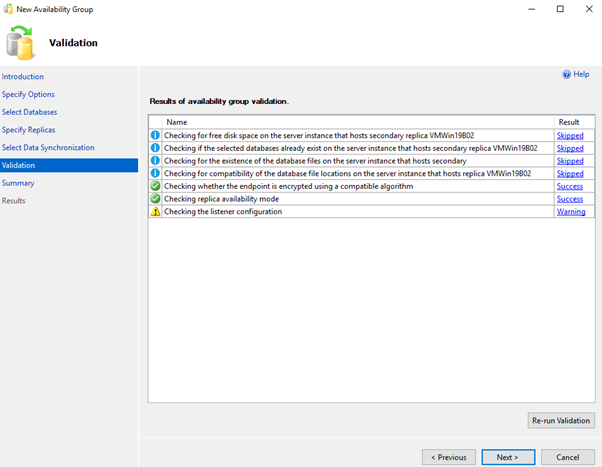Viewport: 602px width, 467px height.
Task: Open Success result link for endpoint encryption
Action: pyautogui.click(x=570, y=186)
